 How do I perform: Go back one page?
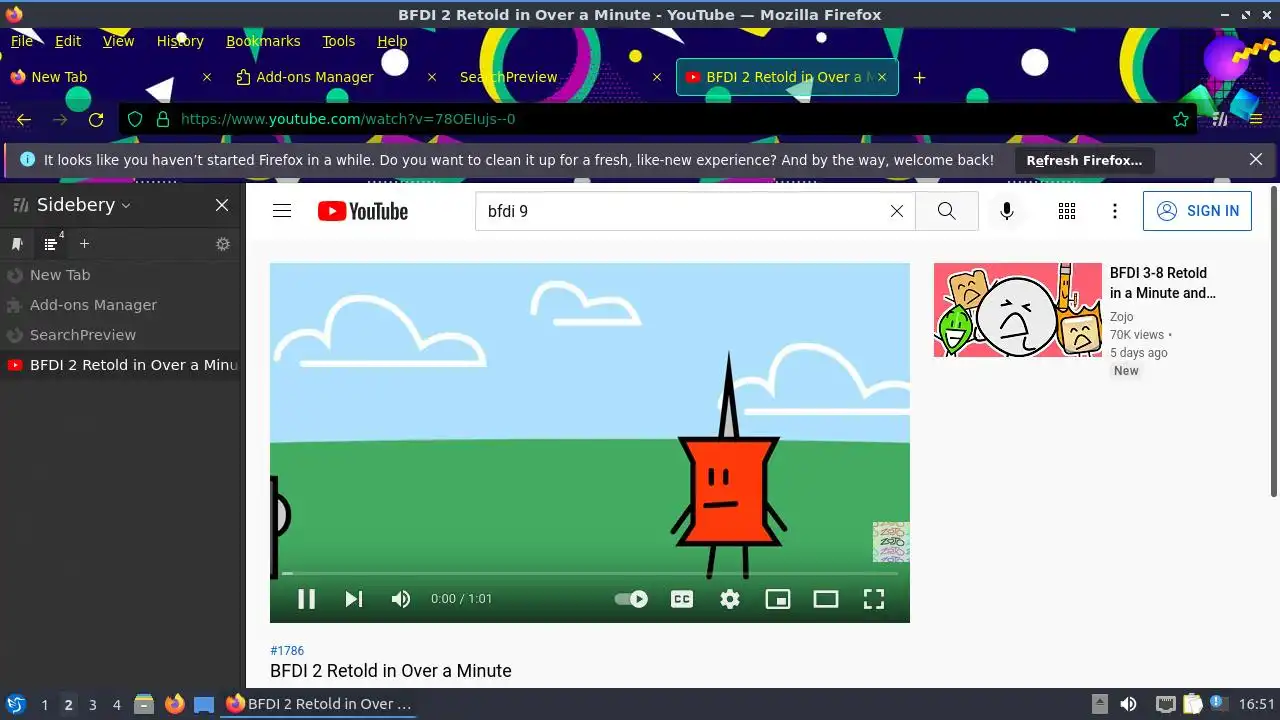tap(24, 119)
